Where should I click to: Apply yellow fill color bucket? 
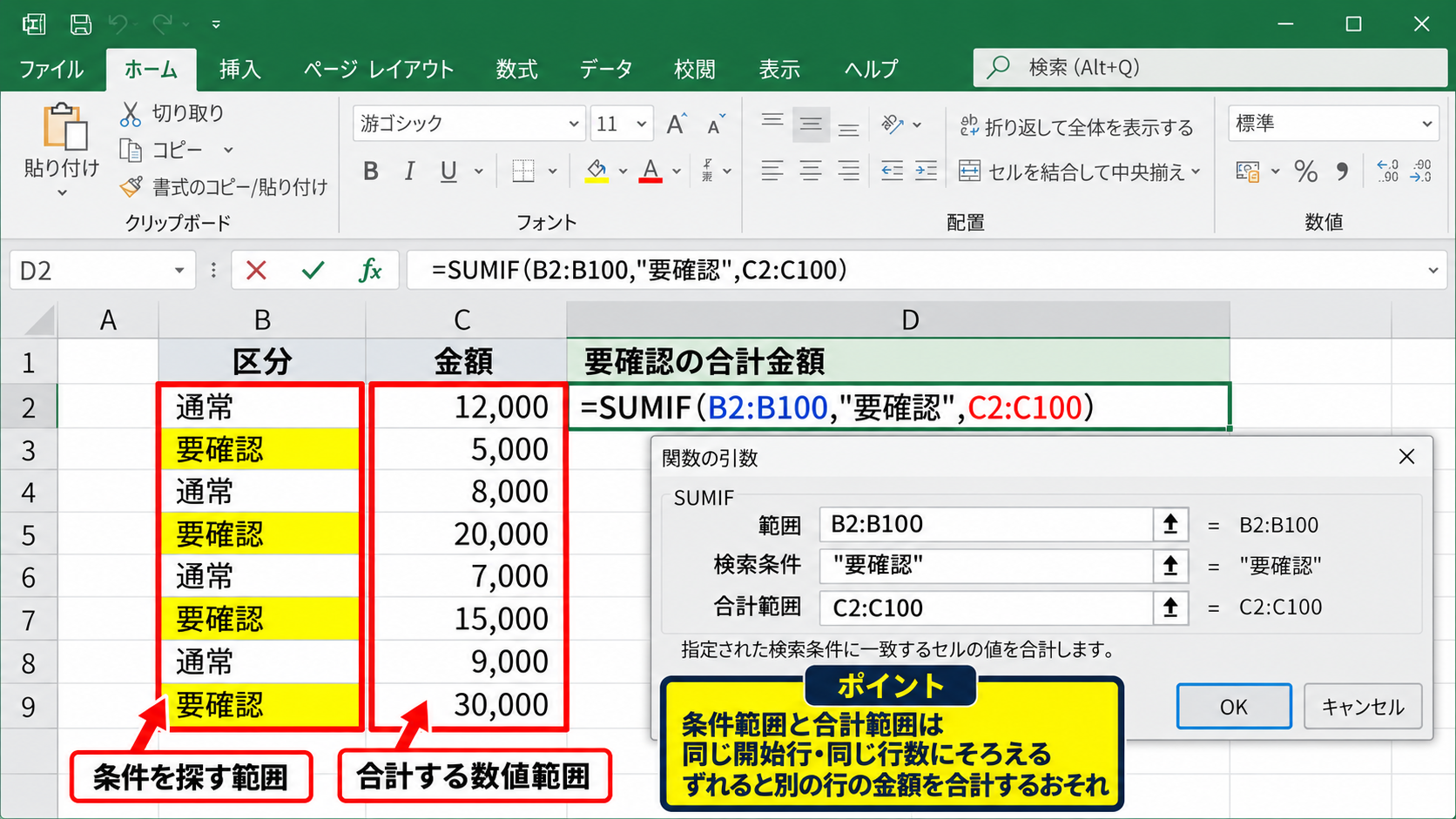pos(597,171)
